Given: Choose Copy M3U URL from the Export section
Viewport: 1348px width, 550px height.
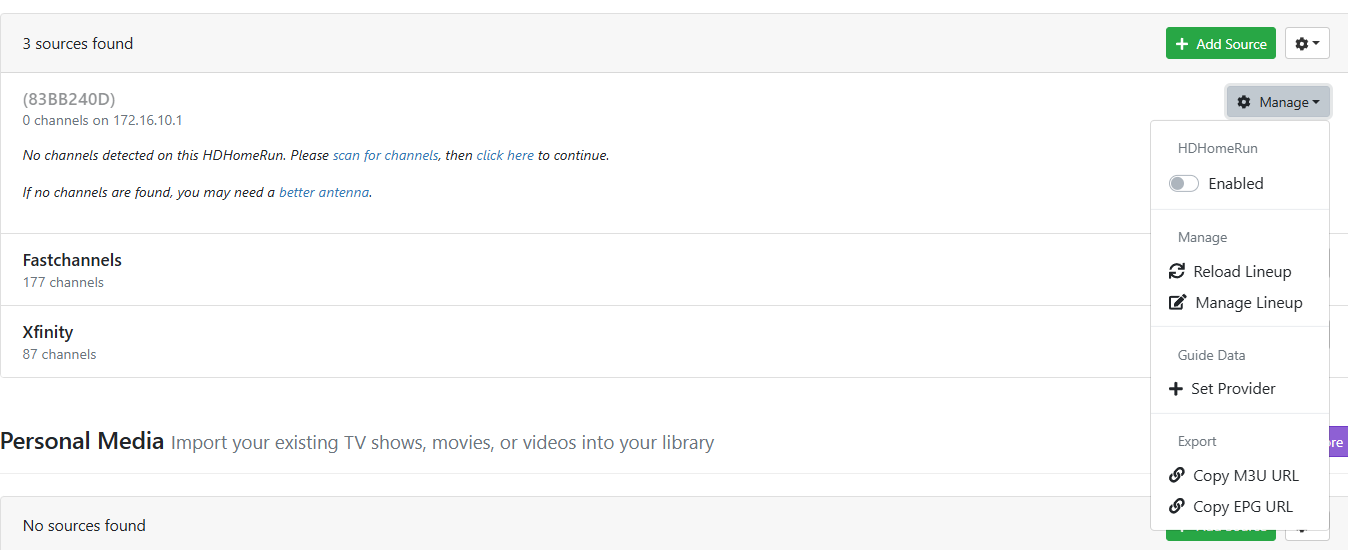Looking at the screenshot, I should 1240,476.
